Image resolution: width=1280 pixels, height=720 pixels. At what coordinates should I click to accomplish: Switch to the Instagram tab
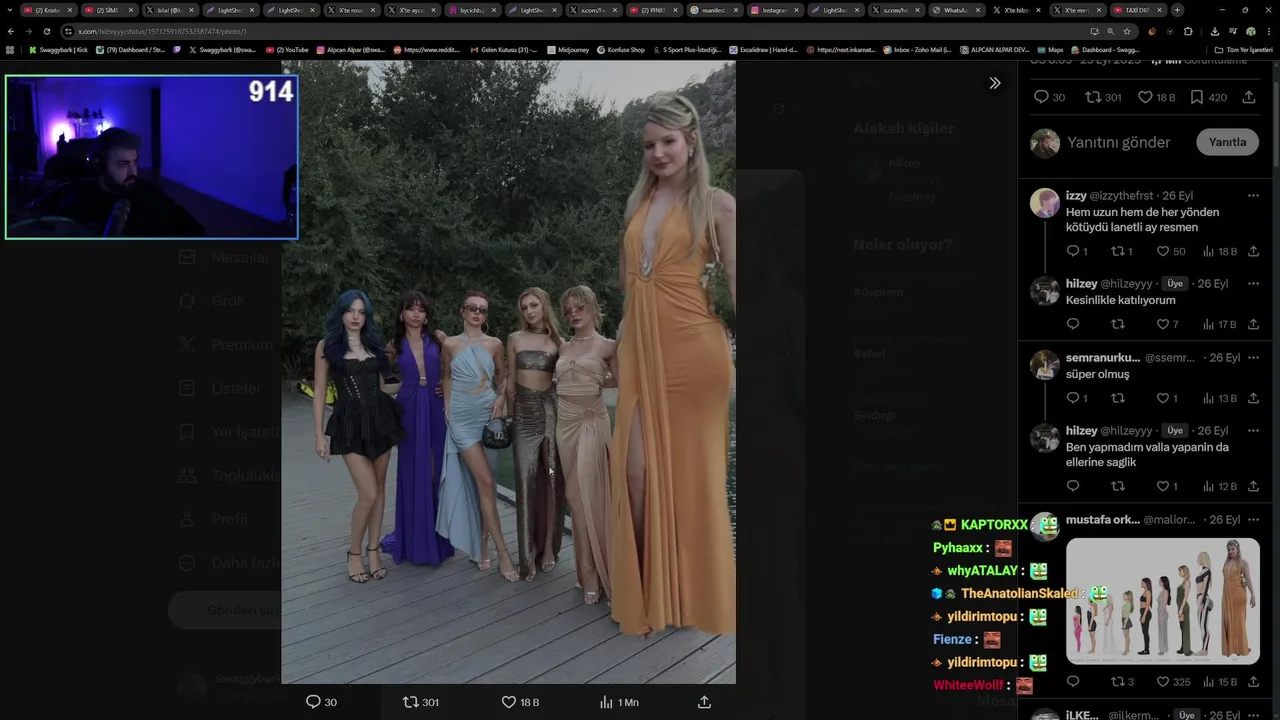pos(775,10)
